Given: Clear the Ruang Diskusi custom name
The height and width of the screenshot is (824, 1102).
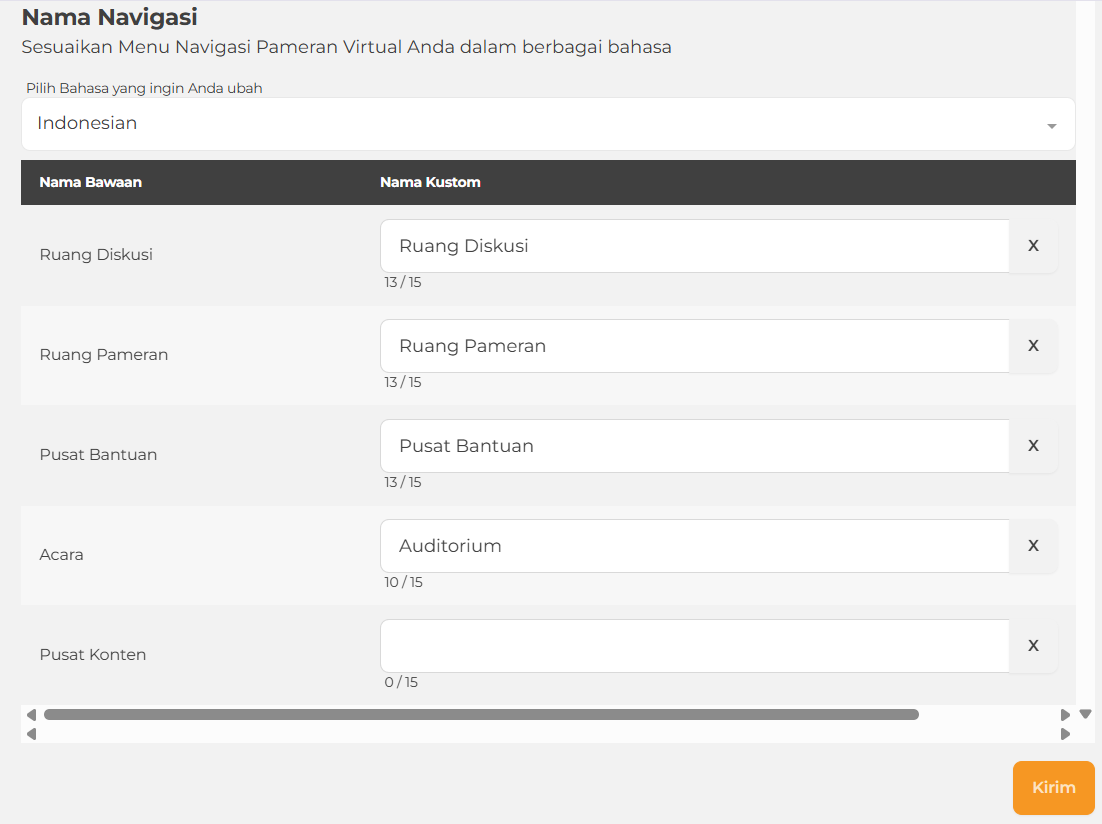Looking at the screenshot, I should 1033,246.
